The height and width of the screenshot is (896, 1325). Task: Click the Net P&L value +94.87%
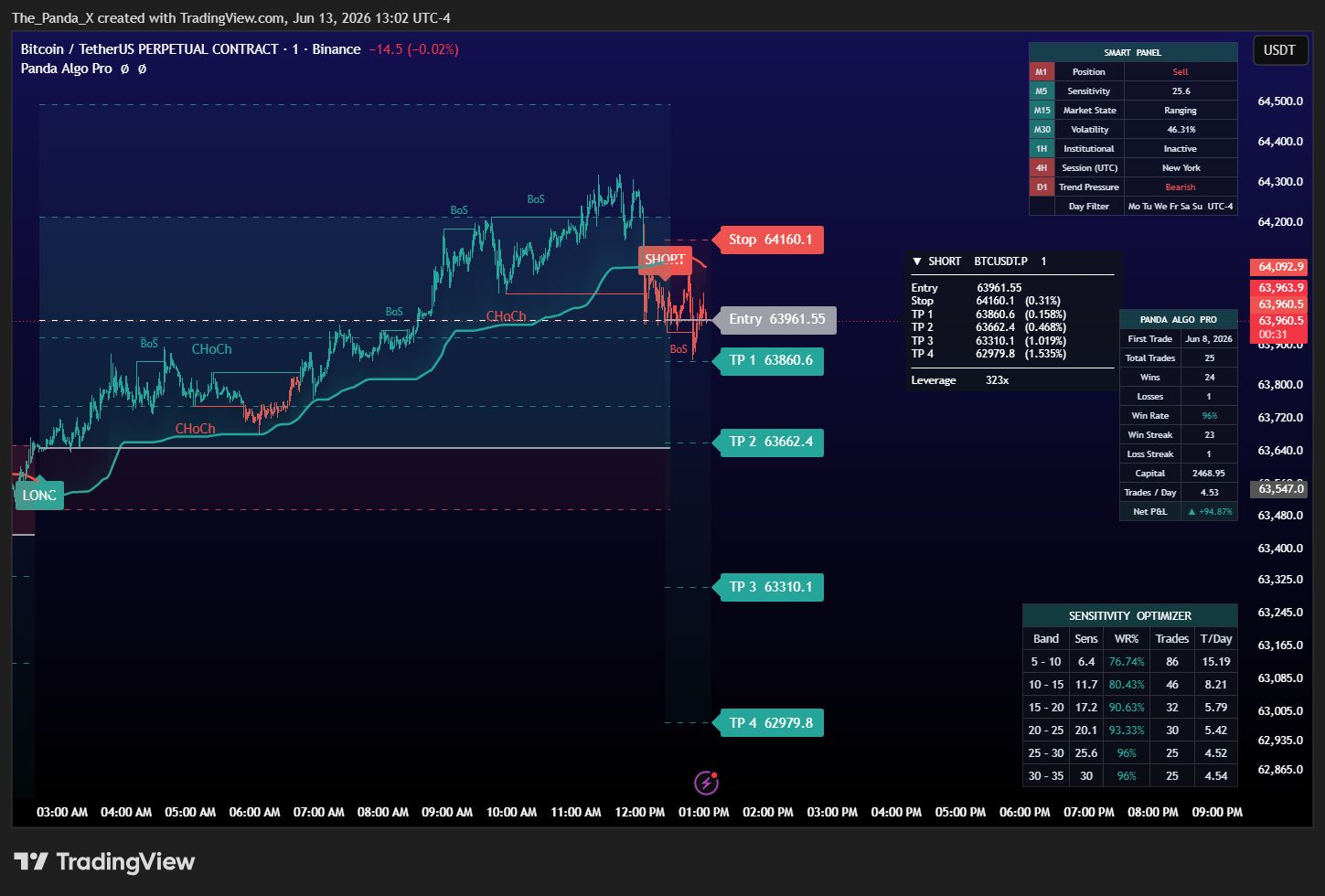[x=1209, y=512]
